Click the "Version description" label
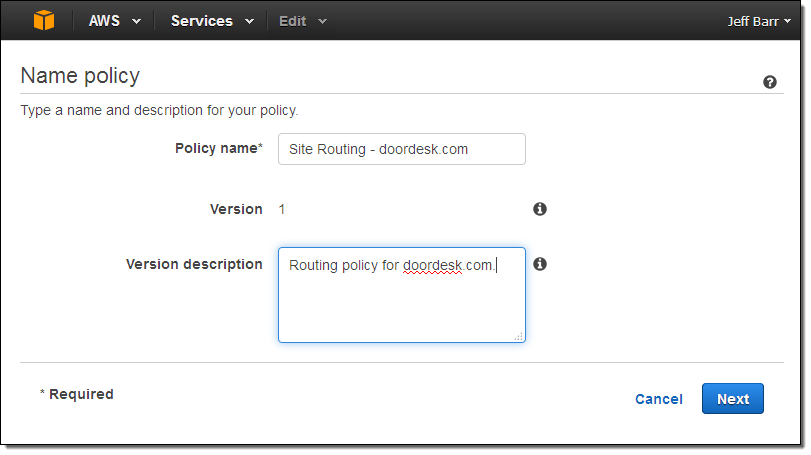811x455 pixels. click(x=194, y=264)
